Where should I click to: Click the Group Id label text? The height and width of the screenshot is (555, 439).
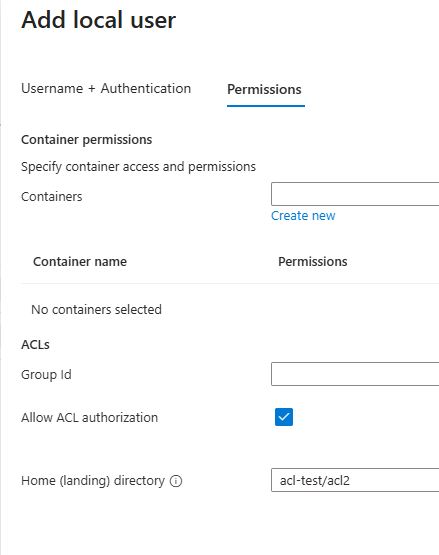pyautogui.click(x=46, y=374)
